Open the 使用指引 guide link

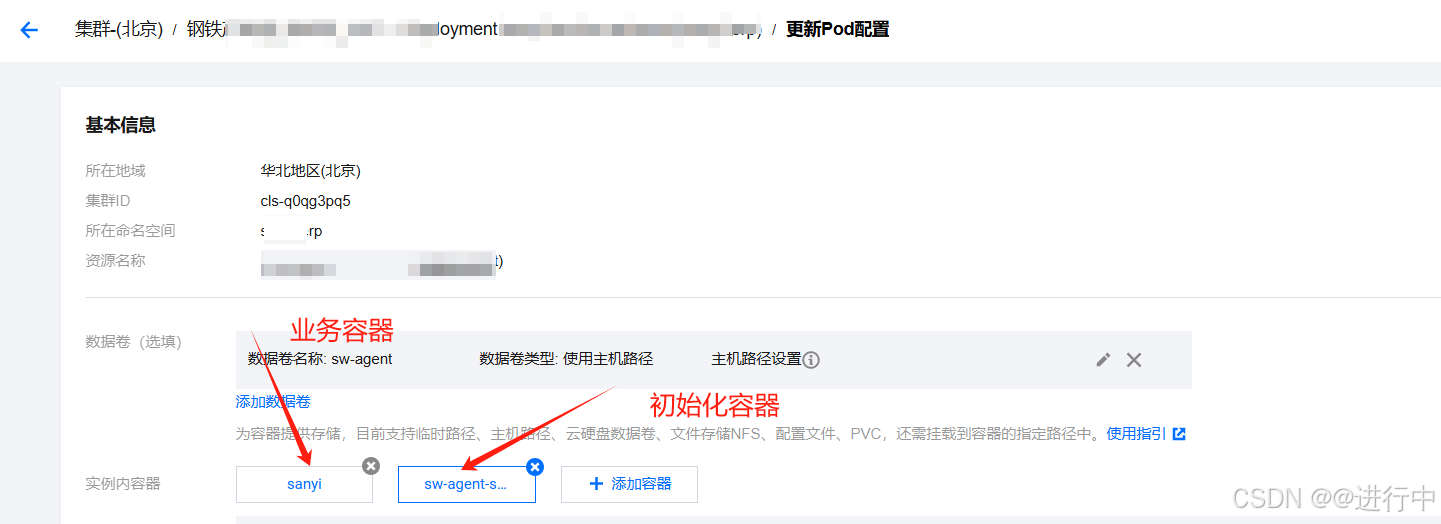tap(1136, 434)
